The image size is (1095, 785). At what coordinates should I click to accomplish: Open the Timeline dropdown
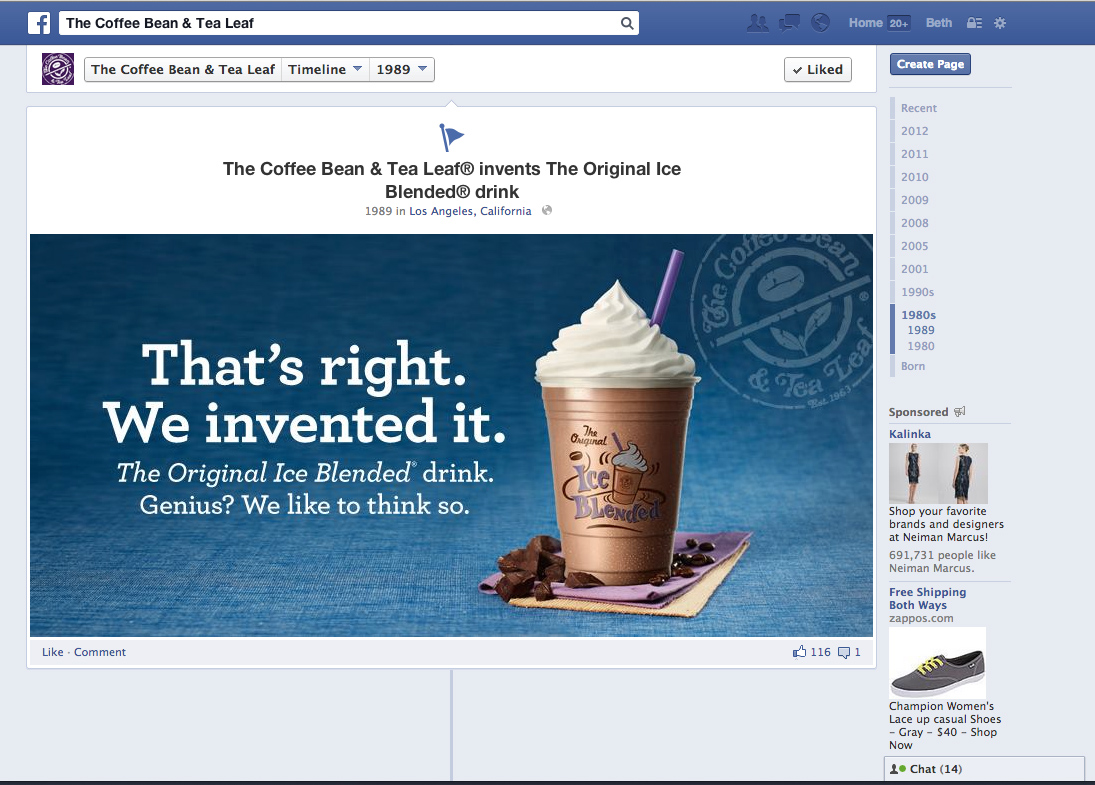(325, 69)
